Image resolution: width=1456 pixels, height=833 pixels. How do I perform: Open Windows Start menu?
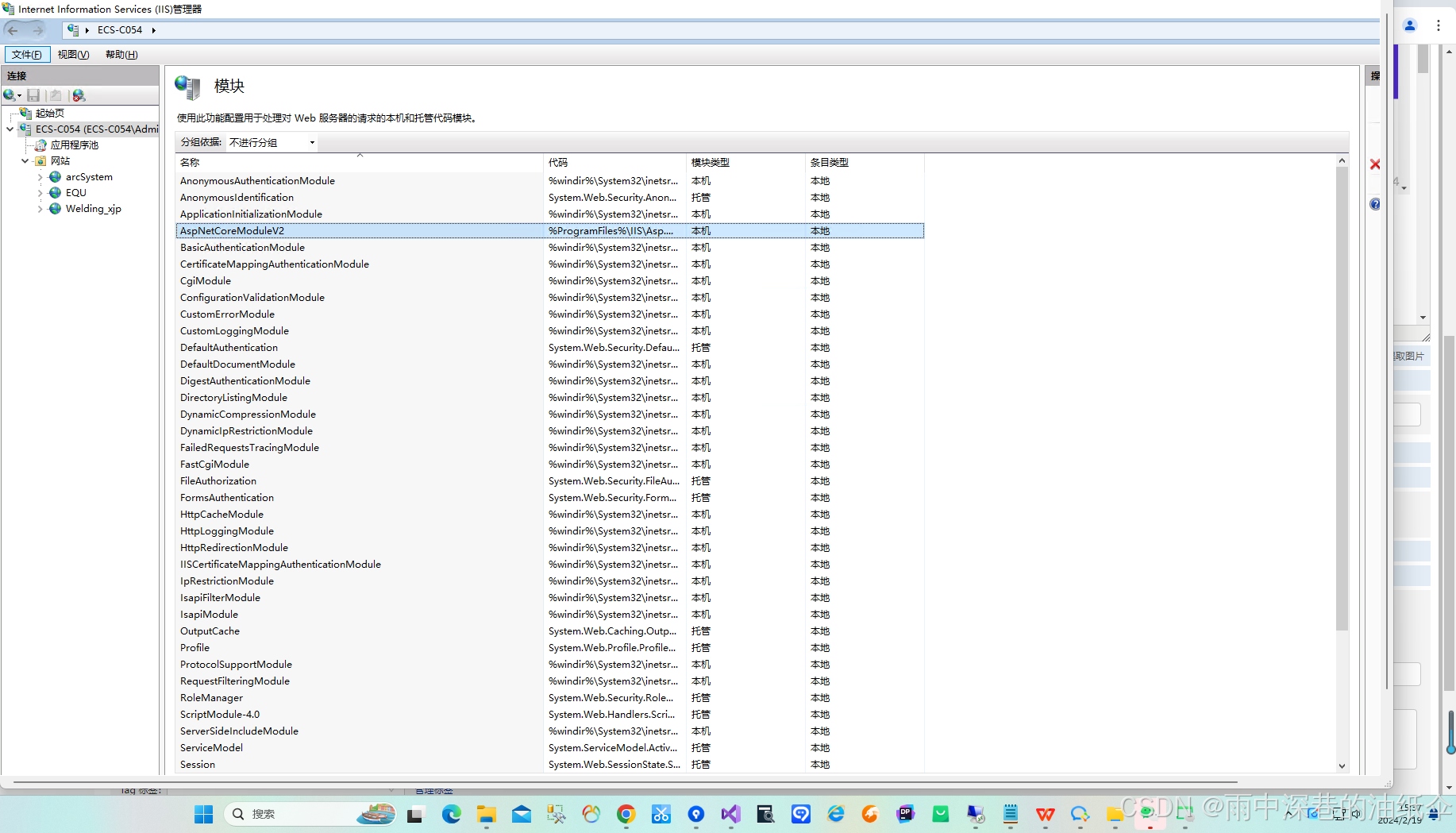click(204, 814)
